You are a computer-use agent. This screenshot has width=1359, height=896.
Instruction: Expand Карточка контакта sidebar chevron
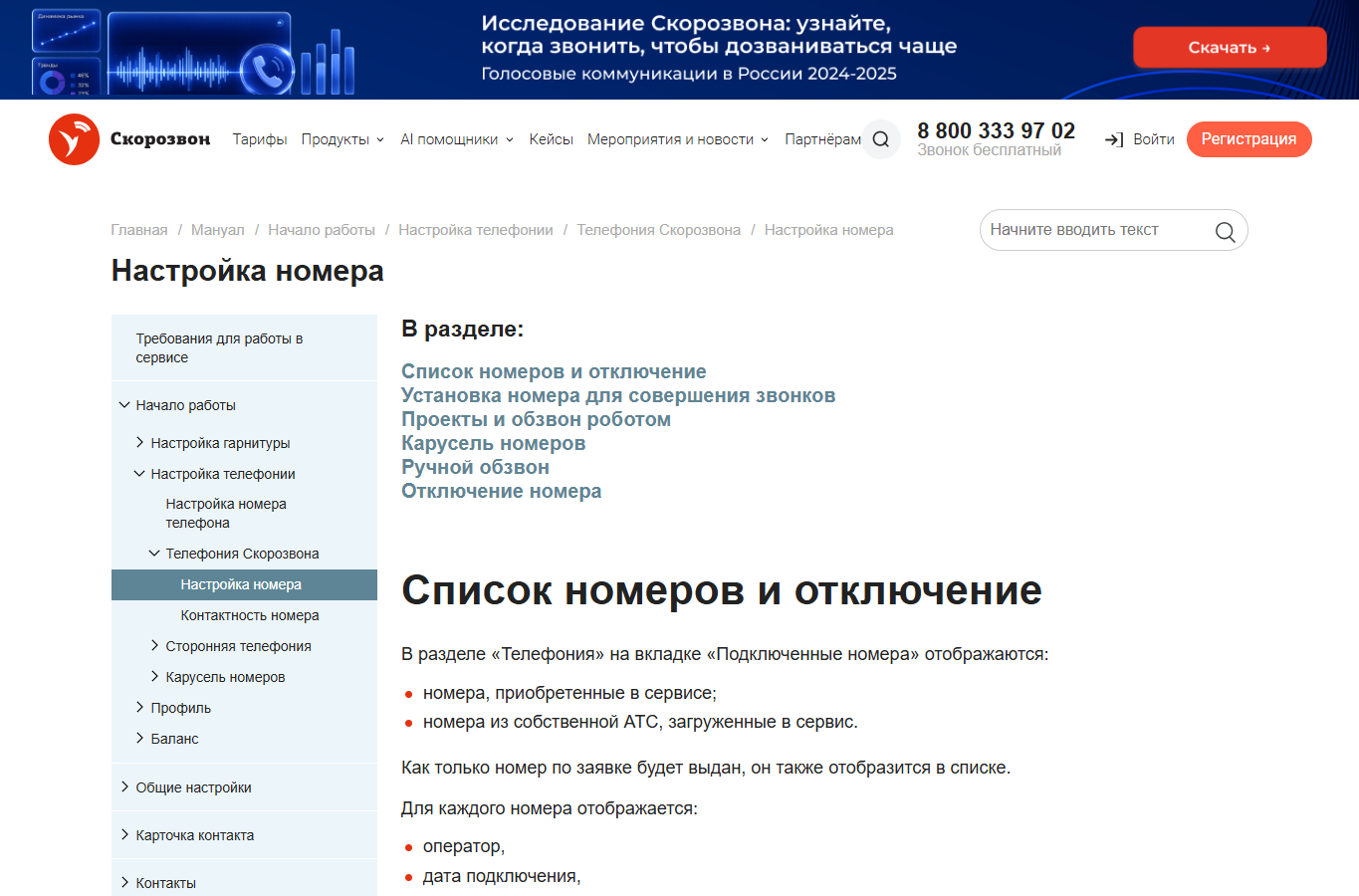click(x=124, y=835)
